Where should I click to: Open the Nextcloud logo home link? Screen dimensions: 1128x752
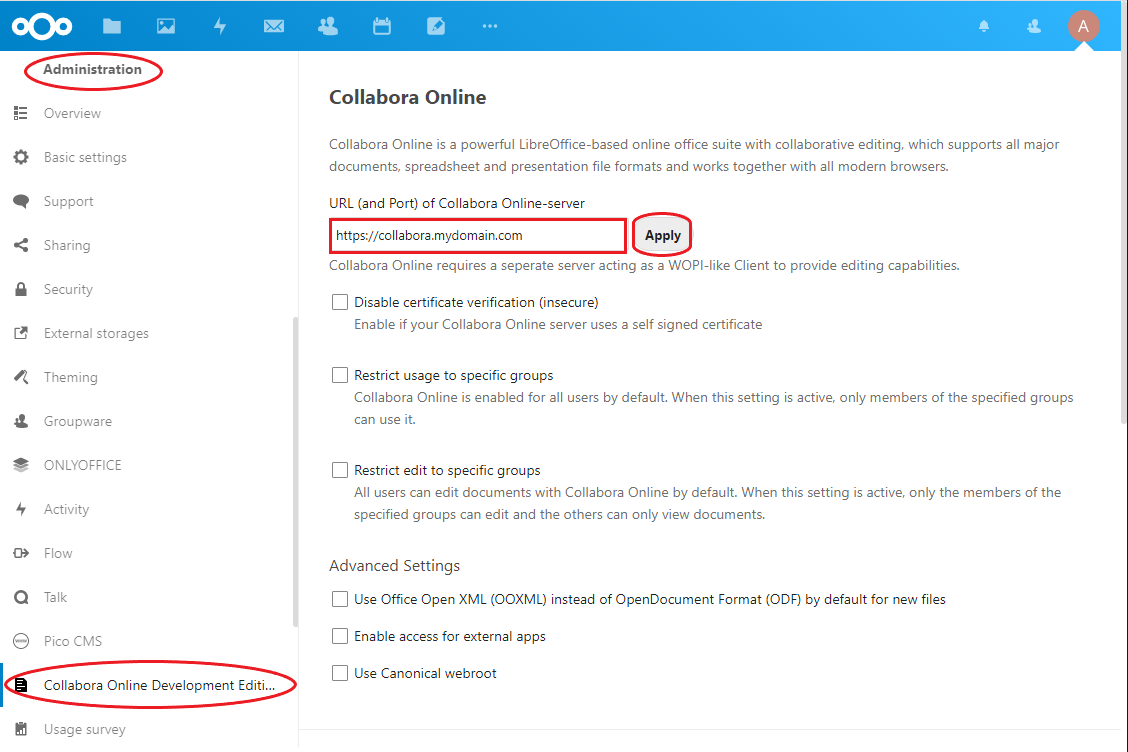[x=42, y=27]
